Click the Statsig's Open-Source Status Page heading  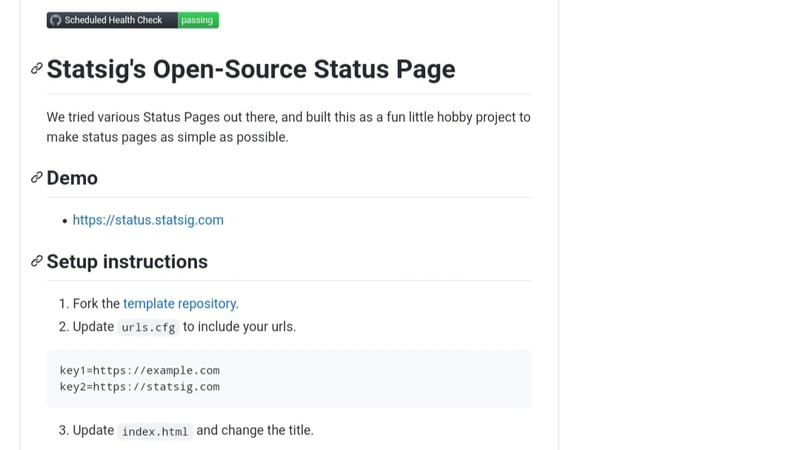251,69
